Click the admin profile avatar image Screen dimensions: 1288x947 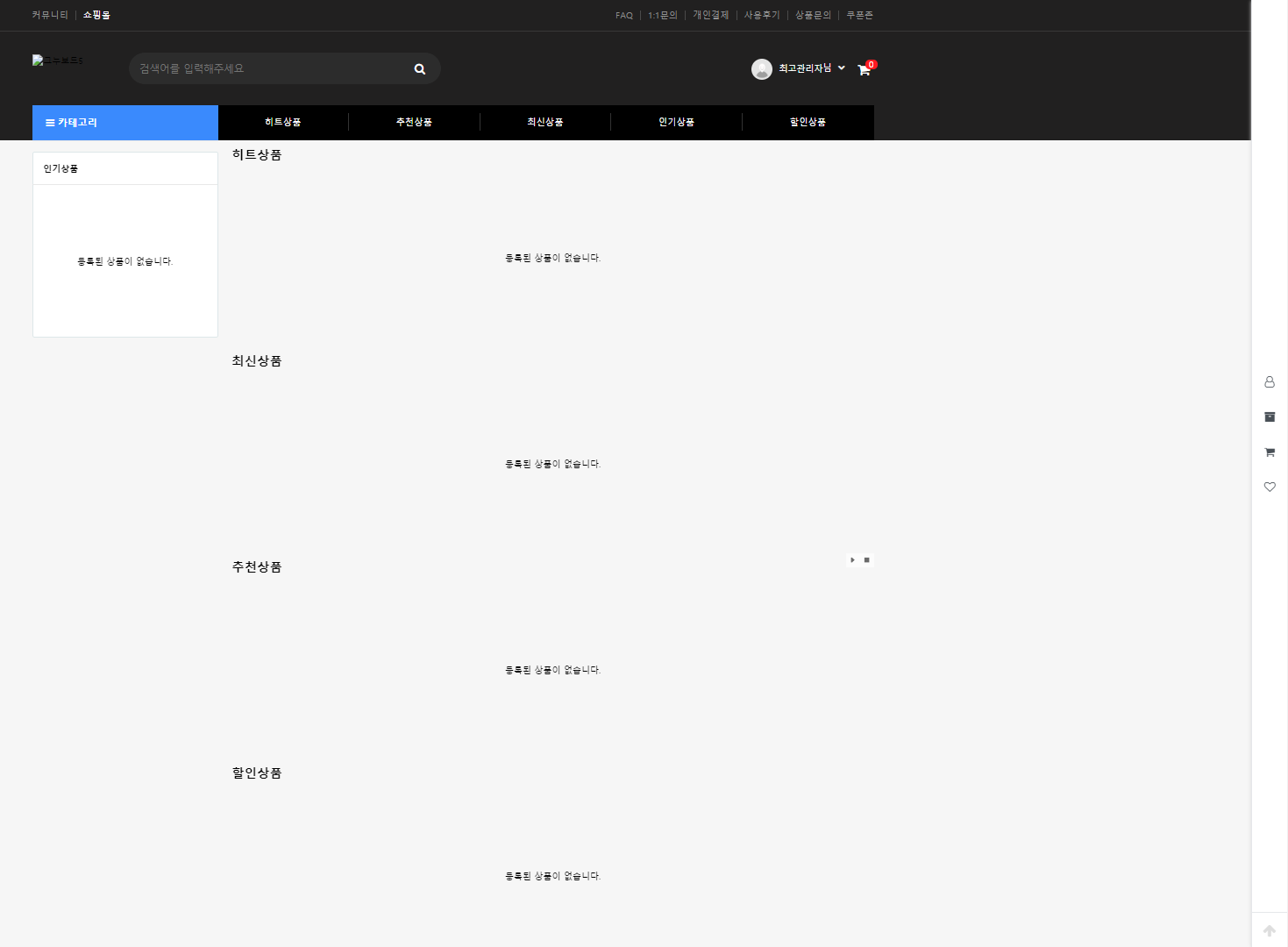(x=762, y=69)
